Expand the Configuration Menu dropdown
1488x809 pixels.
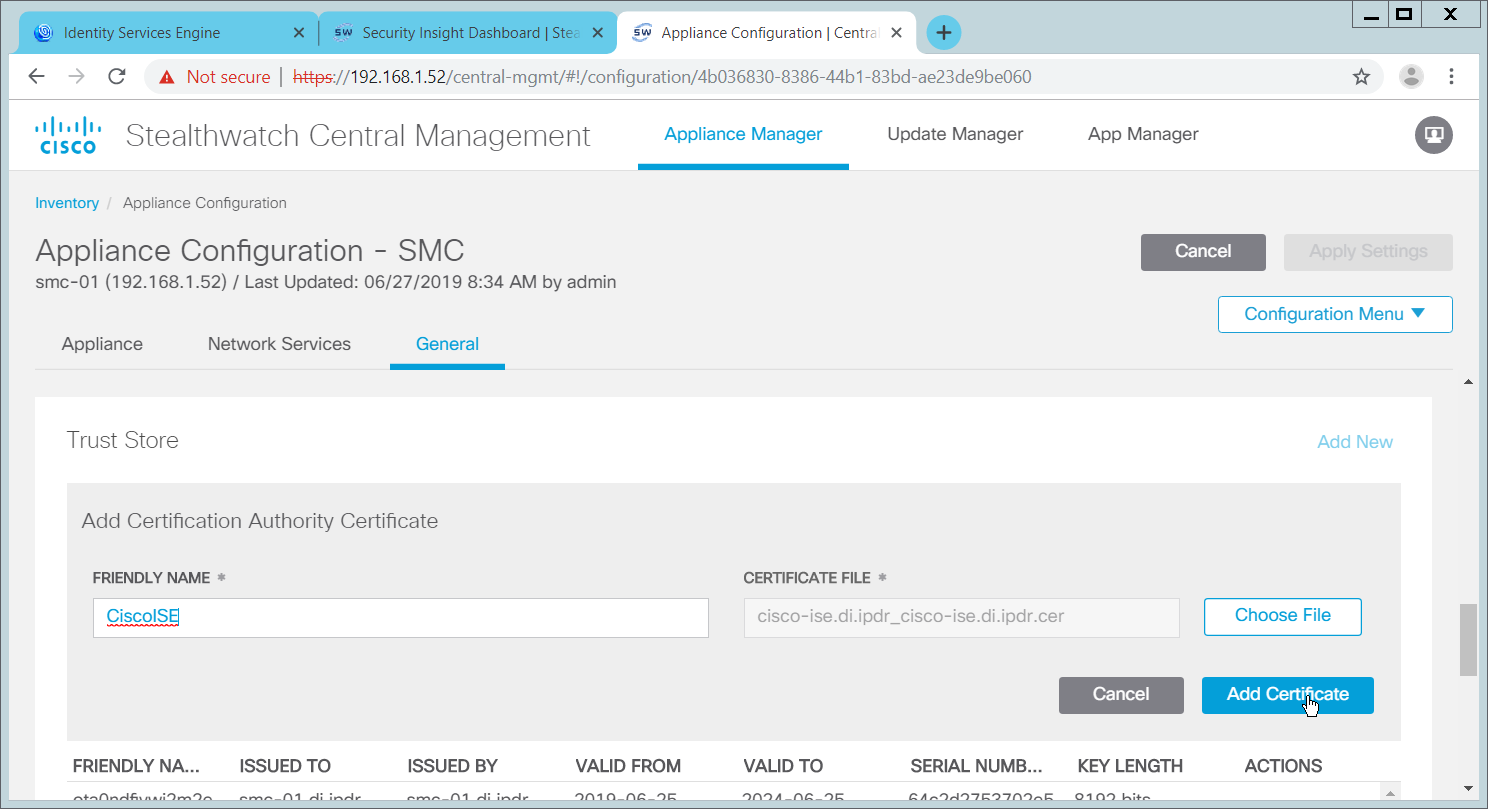[x=1334, y=314]
